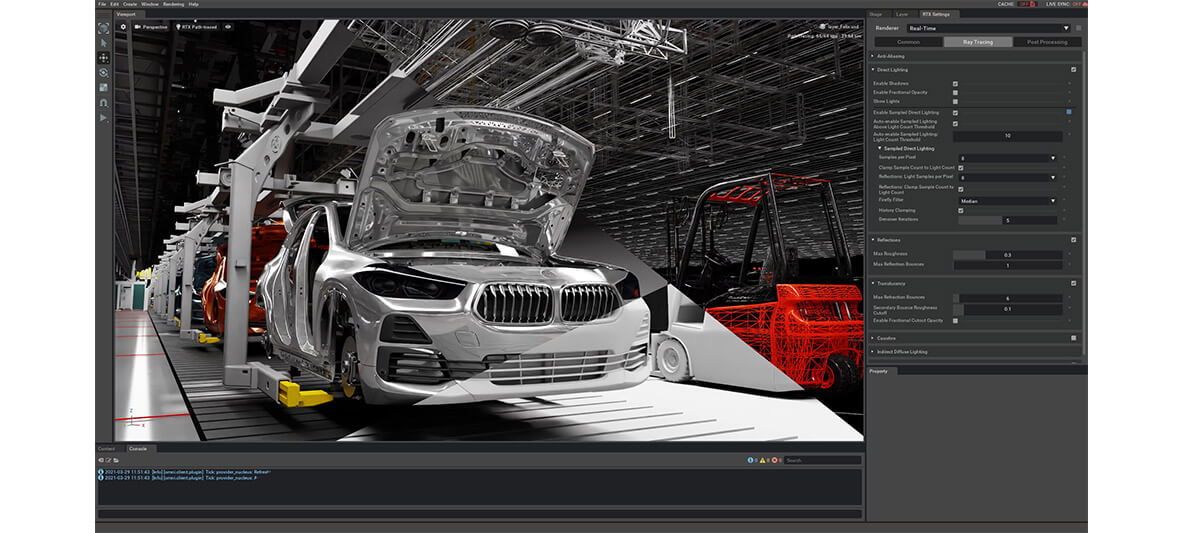Toggle Clamp Sample Count to Light Count

pyautogui.click(x=961, y=168)
